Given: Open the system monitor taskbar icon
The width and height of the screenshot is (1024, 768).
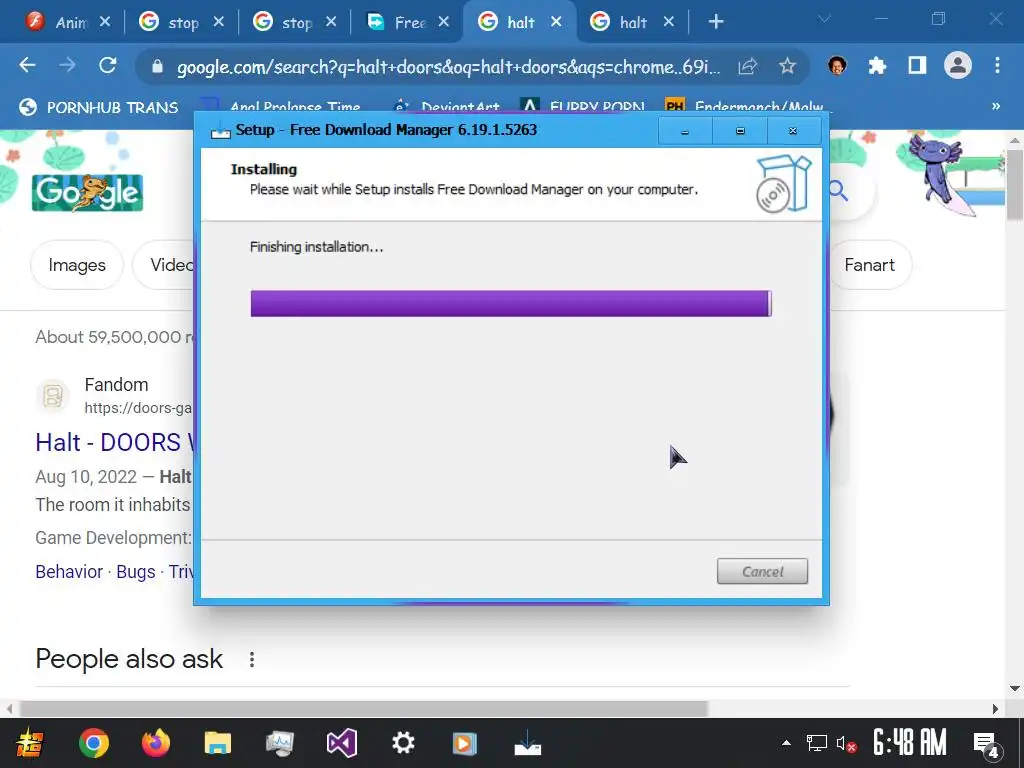Looking at the screenshot, I should (x=280, y=743).
